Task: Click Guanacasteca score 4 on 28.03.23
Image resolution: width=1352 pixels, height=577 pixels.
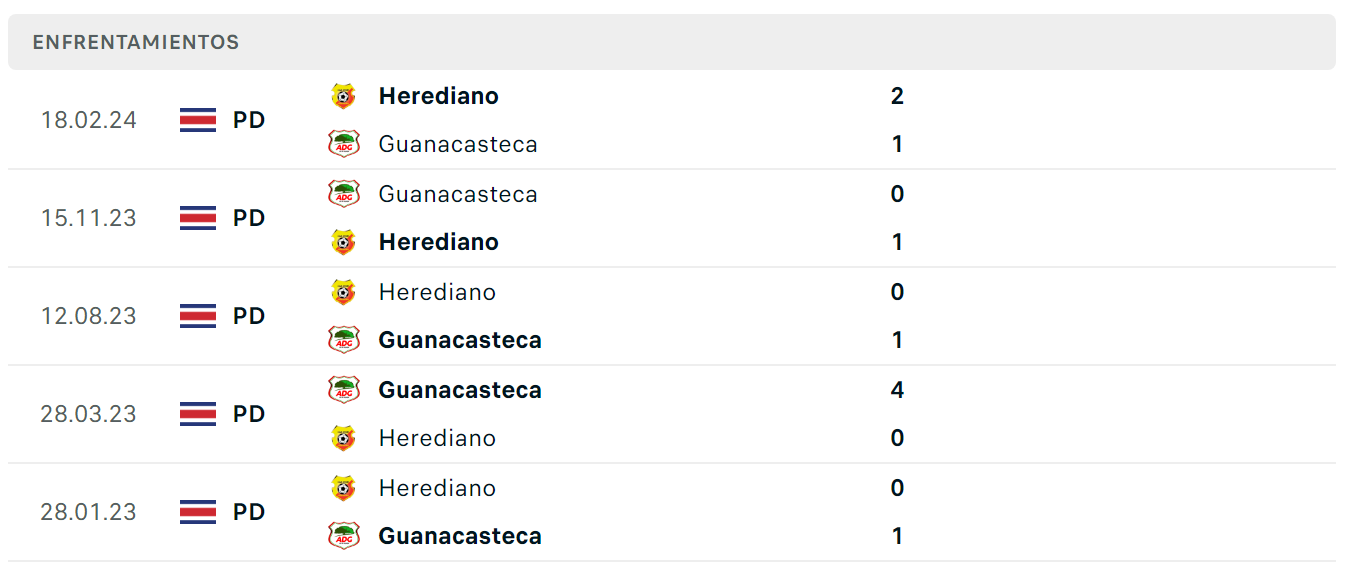Action: coord(897,390)
